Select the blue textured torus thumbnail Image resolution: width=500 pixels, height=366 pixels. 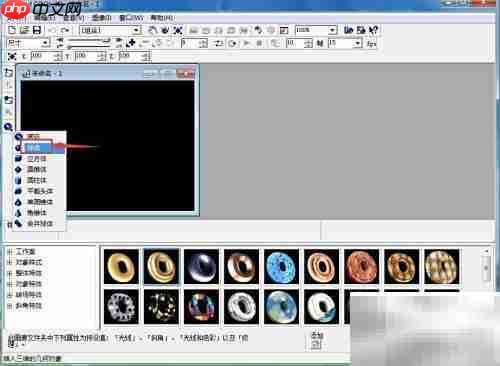281,267
